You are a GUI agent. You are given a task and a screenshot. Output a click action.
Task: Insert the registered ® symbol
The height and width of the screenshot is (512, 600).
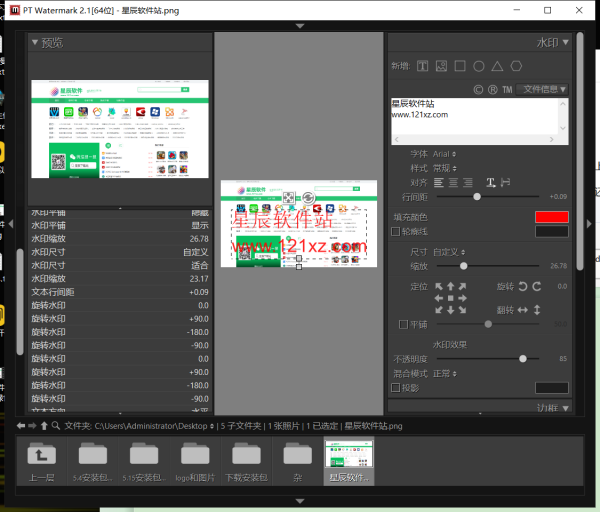pyautogui.click(x=493, y=90)
